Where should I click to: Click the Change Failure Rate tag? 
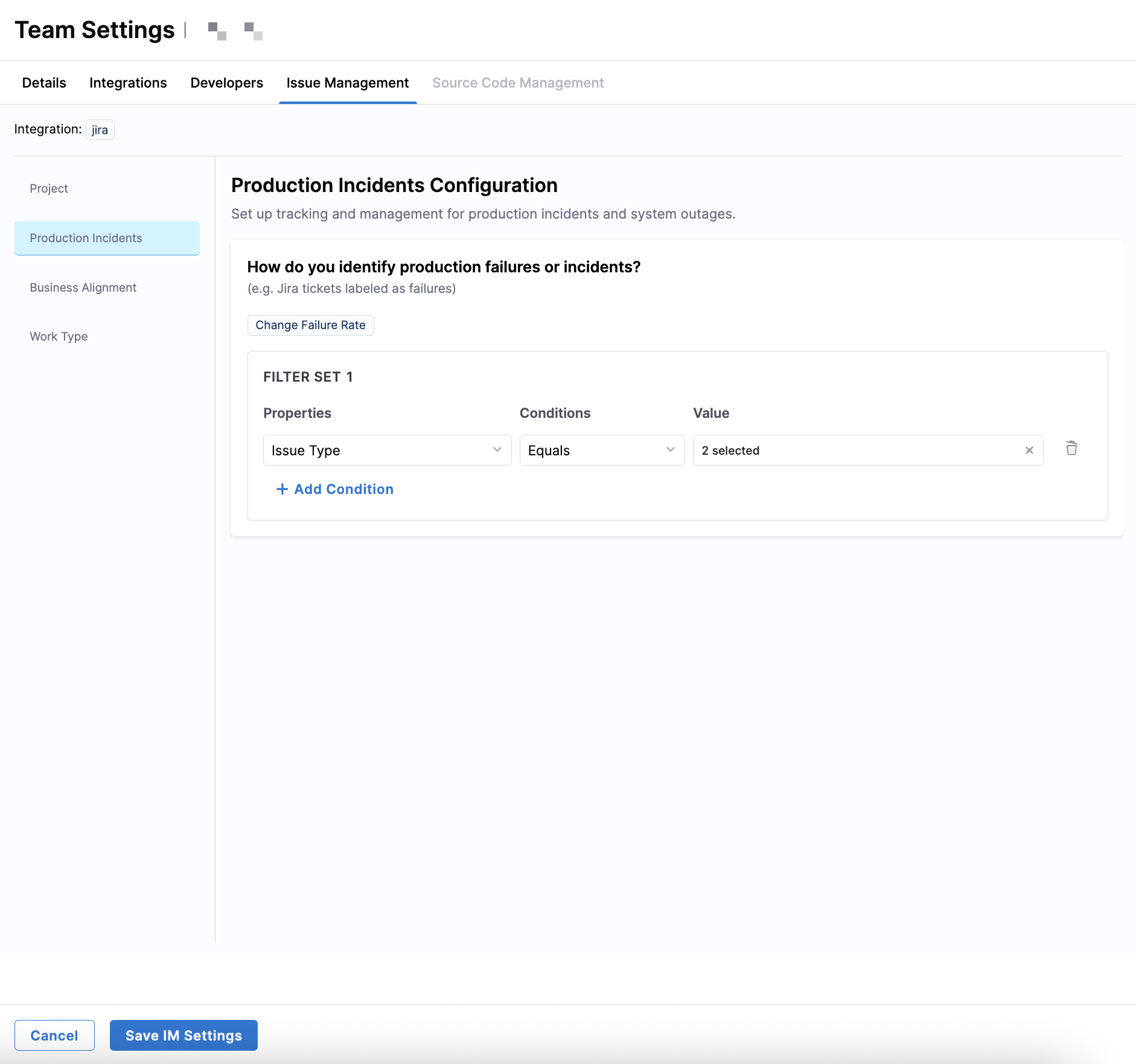(310, 325)
